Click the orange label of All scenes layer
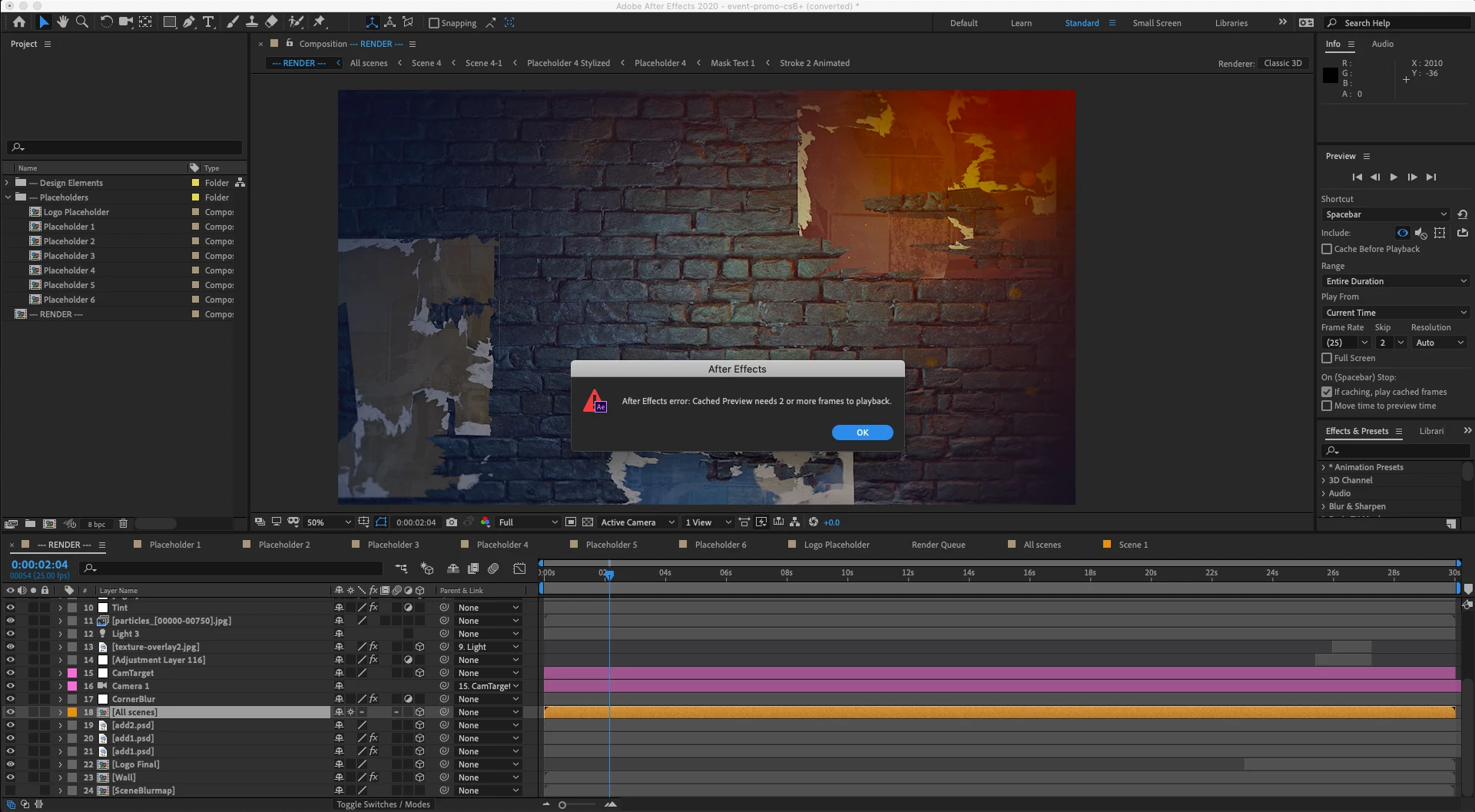Viewport: 1475px width, 812px height. [72, 712]
